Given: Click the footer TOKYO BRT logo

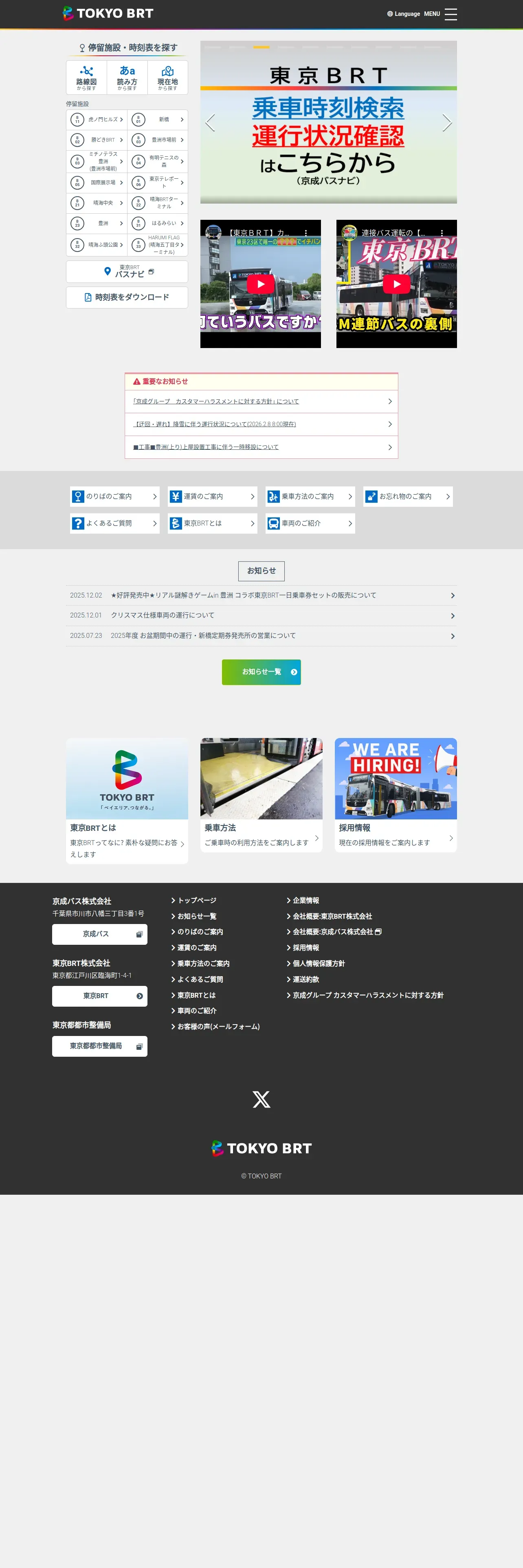Looking at the screenshot, I should pos(261,1149).
